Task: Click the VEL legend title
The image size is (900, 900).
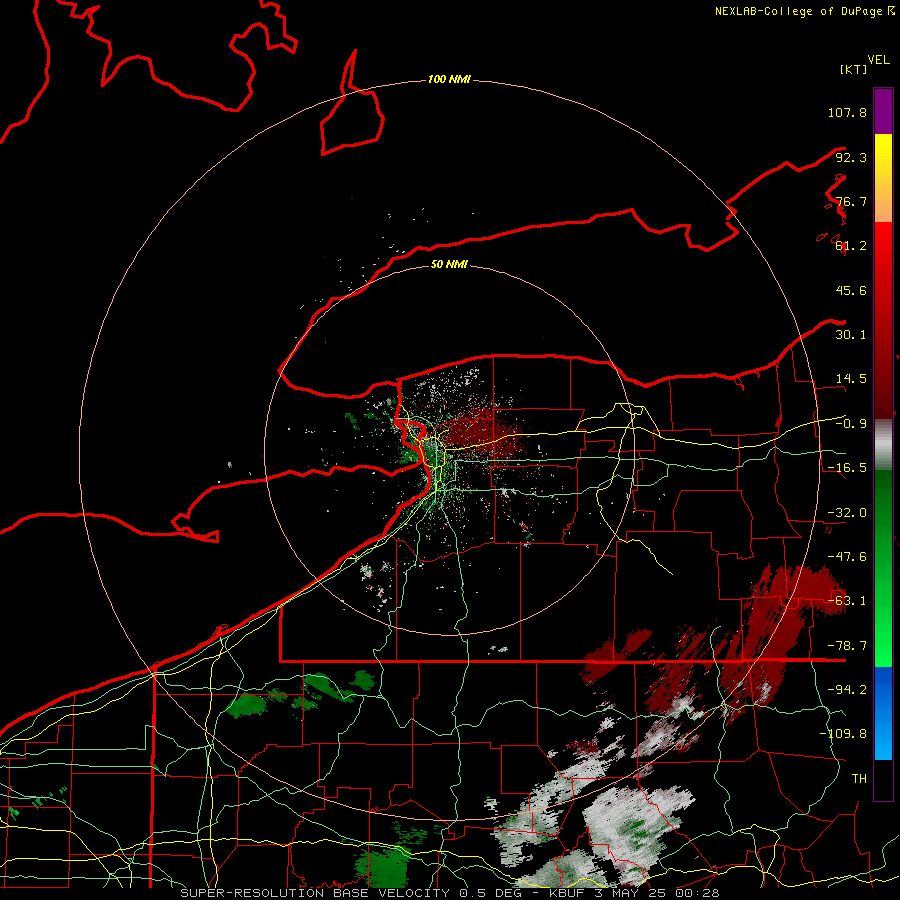Action: (x=878, y=60)
